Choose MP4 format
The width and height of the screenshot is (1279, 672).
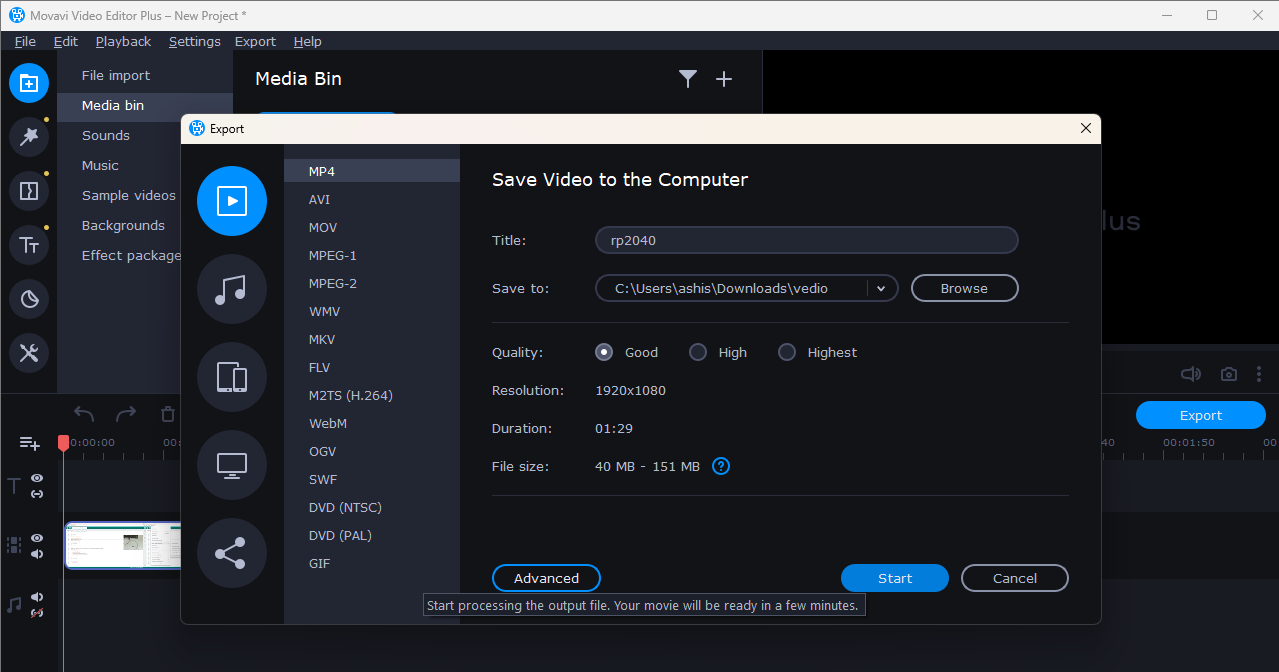click(x=372, y=171)
